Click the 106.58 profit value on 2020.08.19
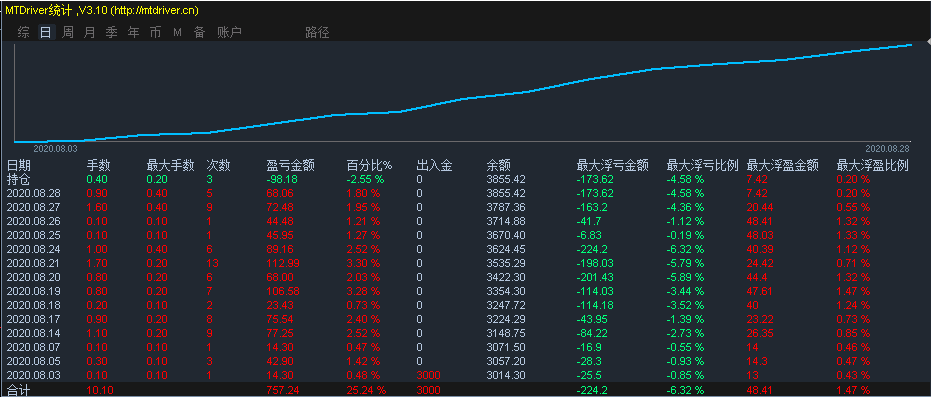Screen dimensions: 931x397 pos(283,291)
